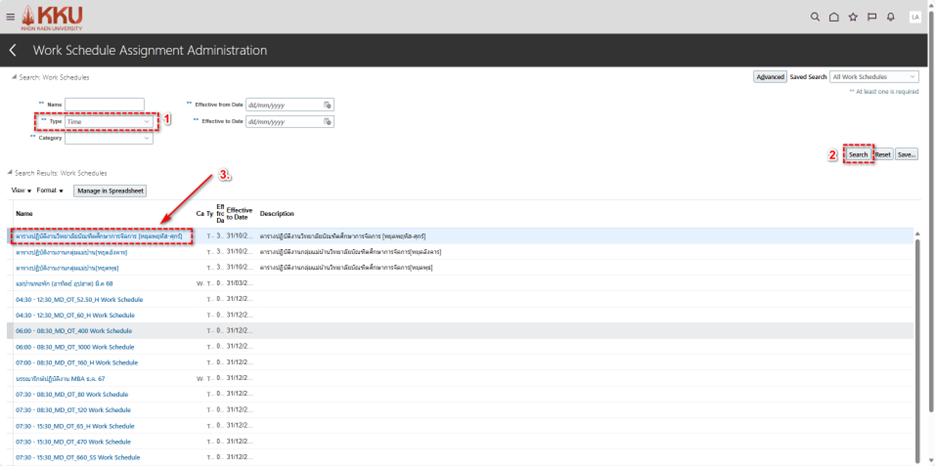Open calendar picker for Effective from Date
Viewport: 935px width, 466px height.
coord(327,104)
